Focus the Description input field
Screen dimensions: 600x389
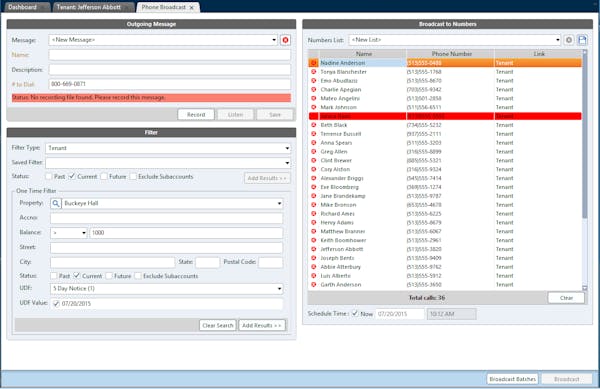pyautogui.click(x=170, y=70)
